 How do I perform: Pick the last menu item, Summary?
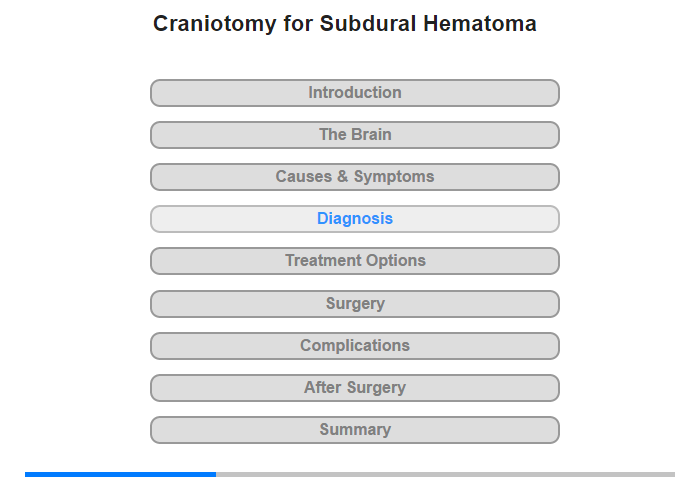[x=354, y=430]
